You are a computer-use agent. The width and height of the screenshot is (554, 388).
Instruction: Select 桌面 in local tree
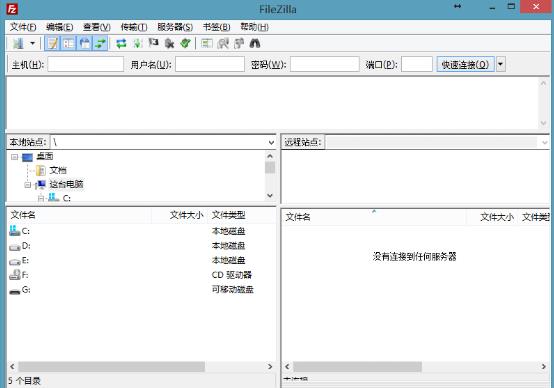click(x=45, y=156)
